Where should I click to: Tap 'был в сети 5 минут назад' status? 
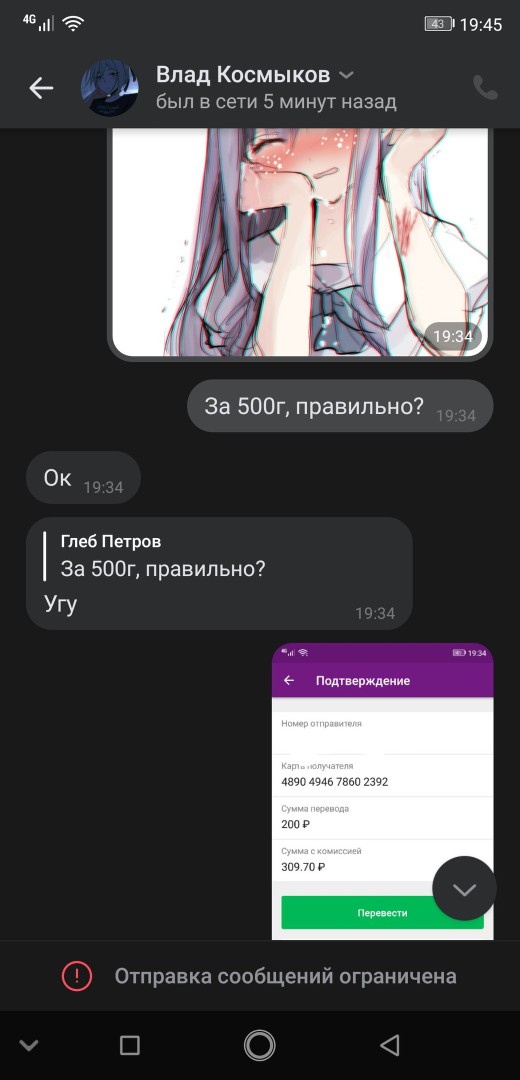[276, 103]
